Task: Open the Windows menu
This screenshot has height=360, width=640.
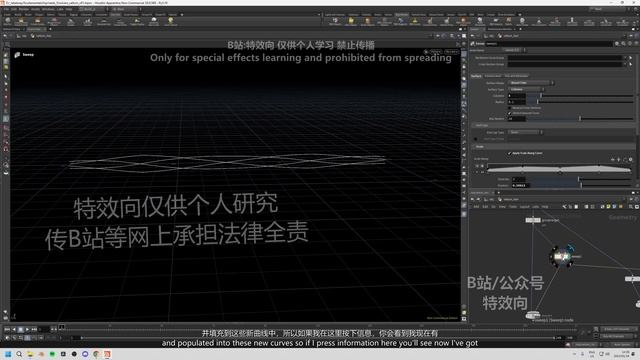Action: point(48,9)
